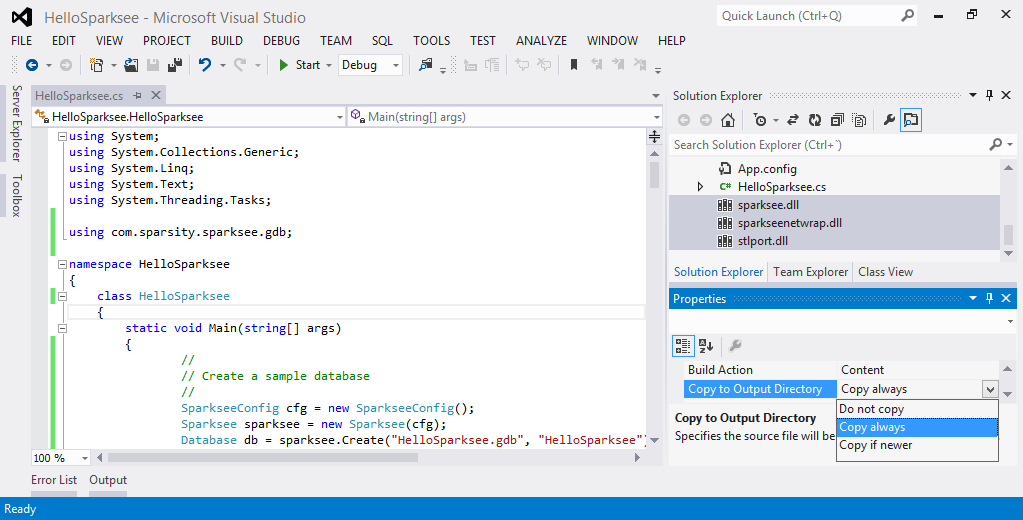Sync with Active Document
The width and height of the screenshot is (1023, 520).
pos(793,120)
